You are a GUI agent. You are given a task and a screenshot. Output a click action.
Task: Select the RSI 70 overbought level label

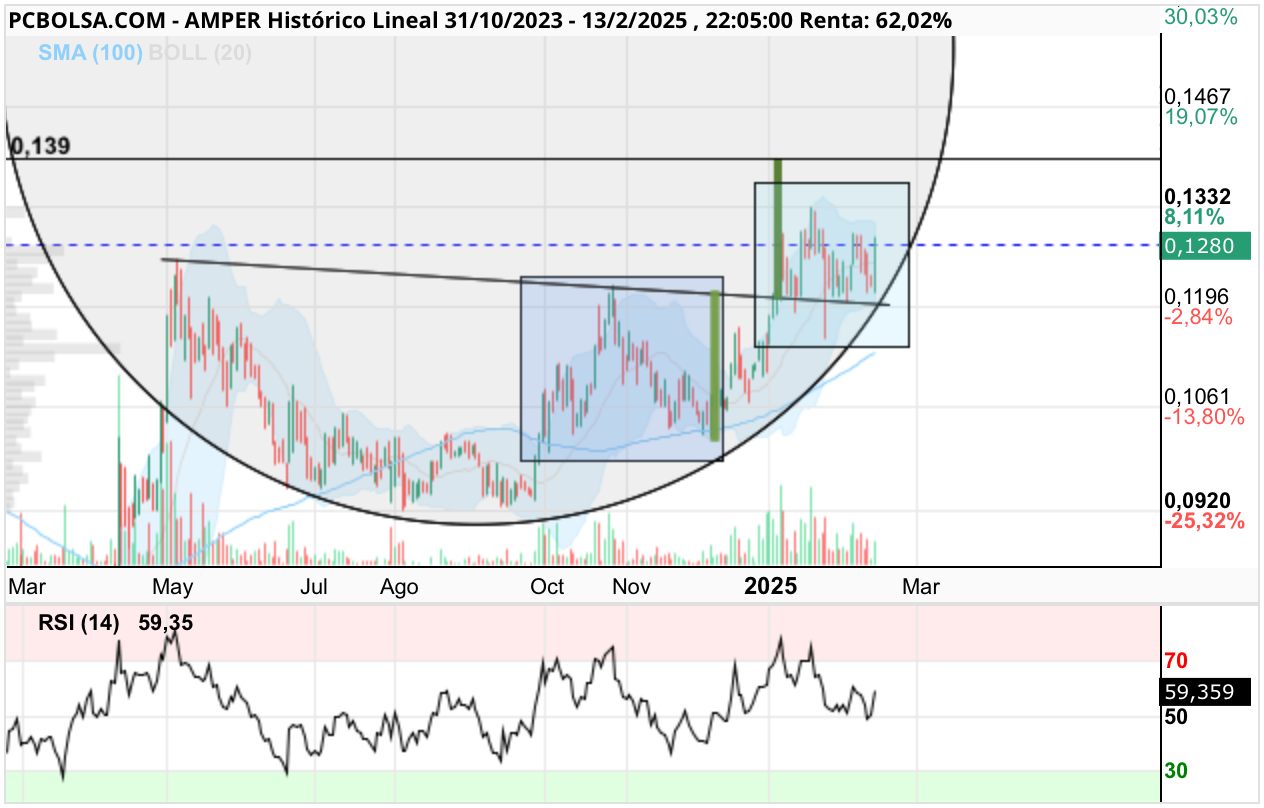coord(1175,660)
